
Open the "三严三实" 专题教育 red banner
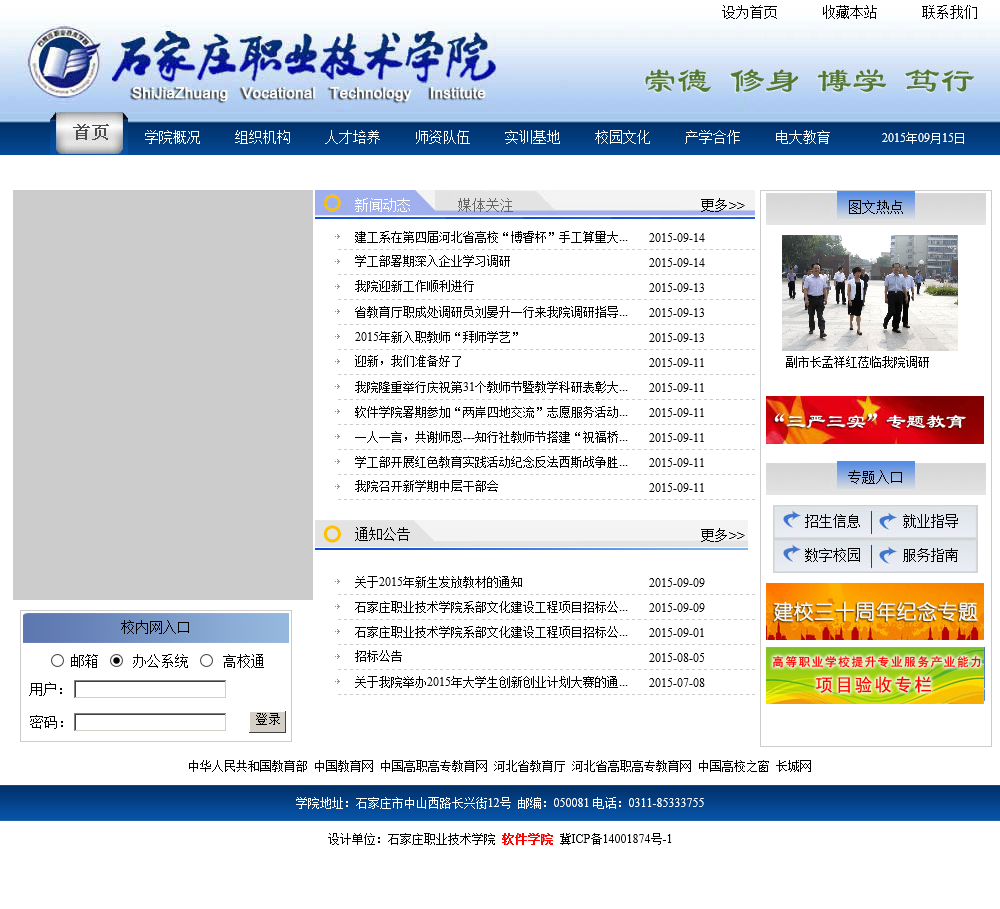(x=874, y=420)
